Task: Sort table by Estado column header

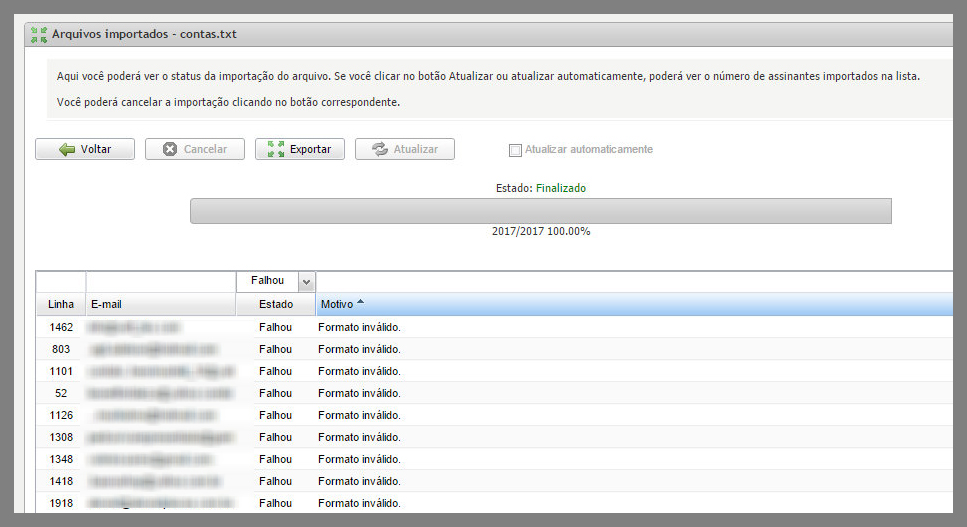Action: (276, 304)
